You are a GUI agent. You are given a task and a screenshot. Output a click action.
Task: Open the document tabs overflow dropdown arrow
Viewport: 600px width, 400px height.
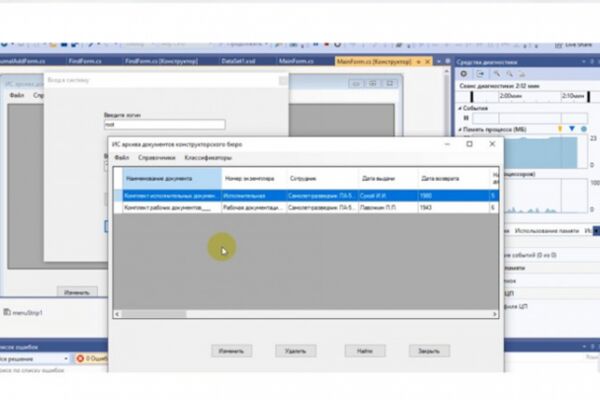[439, 62]
